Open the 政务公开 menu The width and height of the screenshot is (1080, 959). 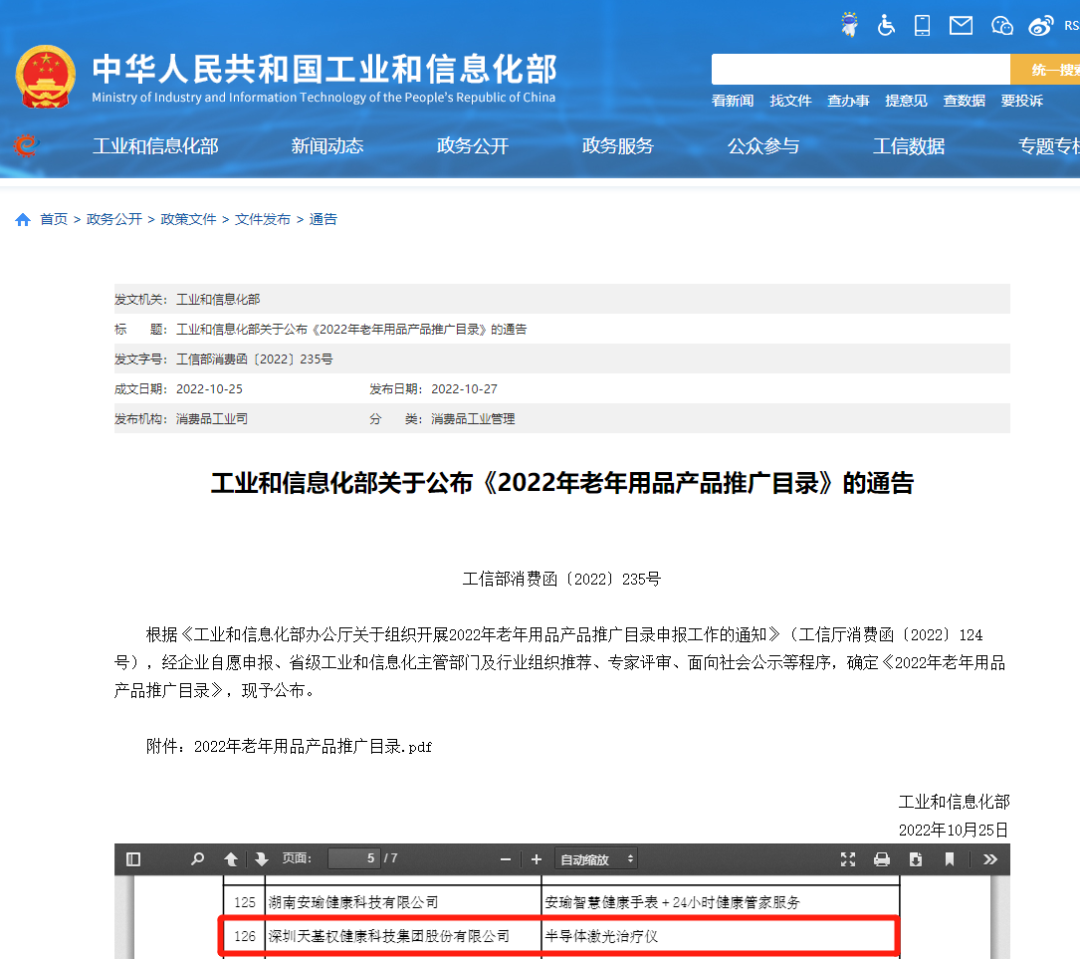(472, 145)
